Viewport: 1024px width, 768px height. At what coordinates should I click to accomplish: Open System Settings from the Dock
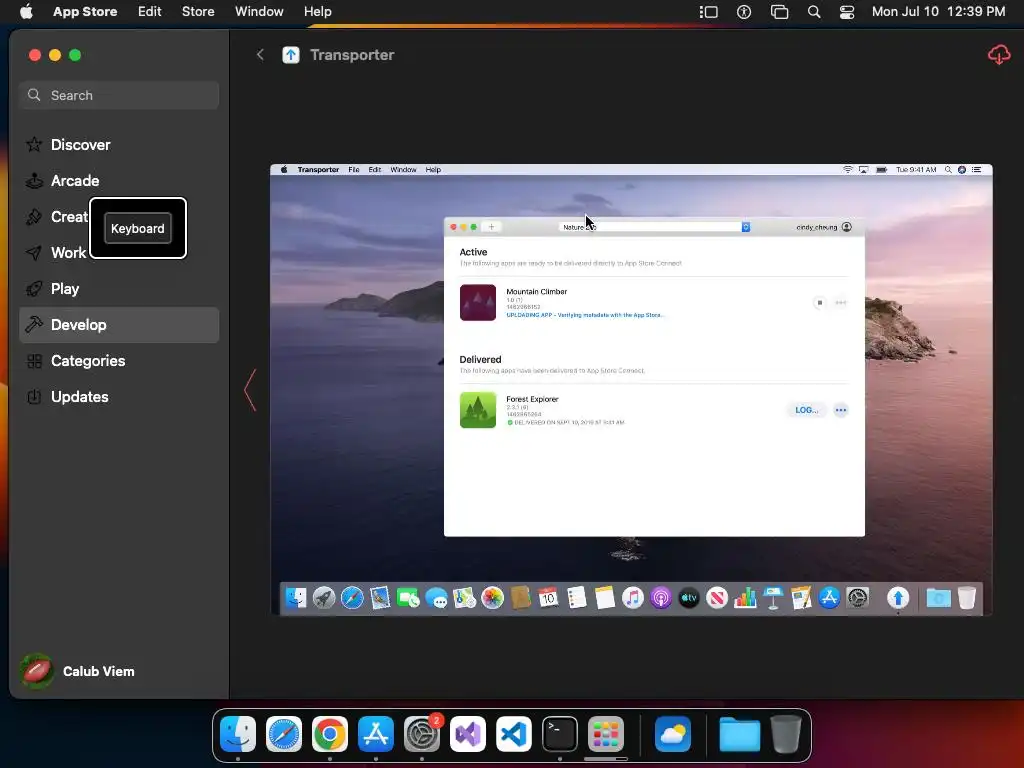coord(422,734)
